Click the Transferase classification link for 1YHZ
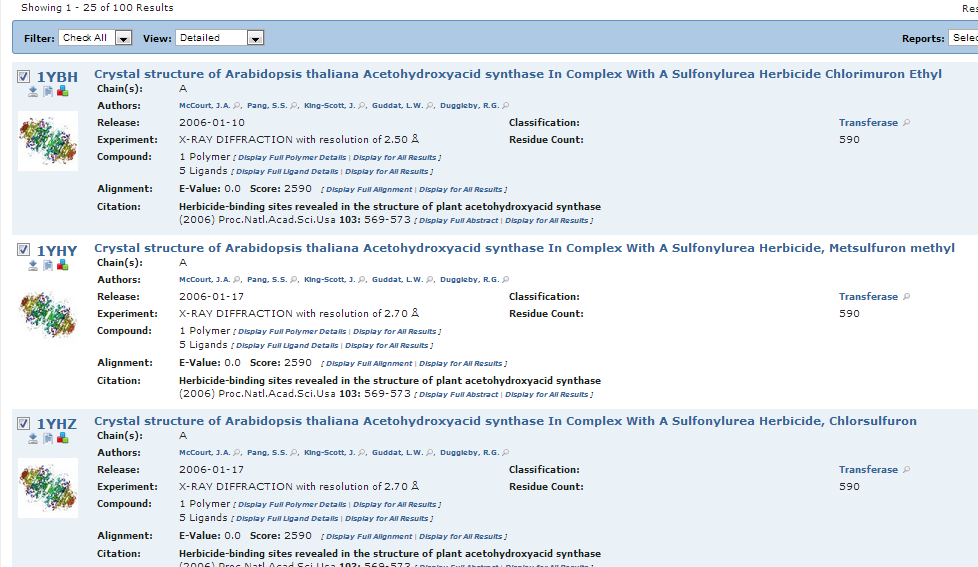Image resolution: width=978 pixels, height=567 pixels. click(868, 470)
